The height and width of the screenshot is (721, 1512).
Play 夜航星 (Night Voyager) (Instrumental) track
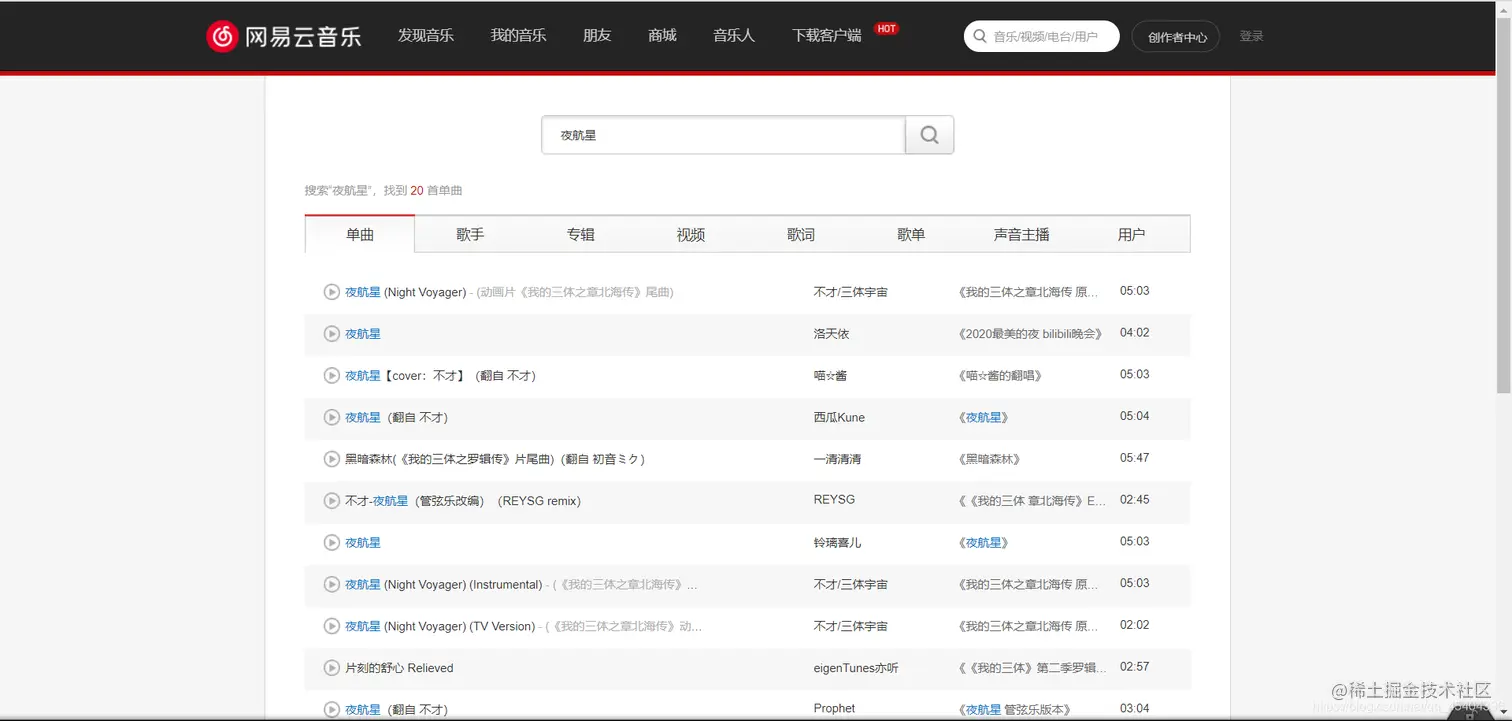pos(332,584)
